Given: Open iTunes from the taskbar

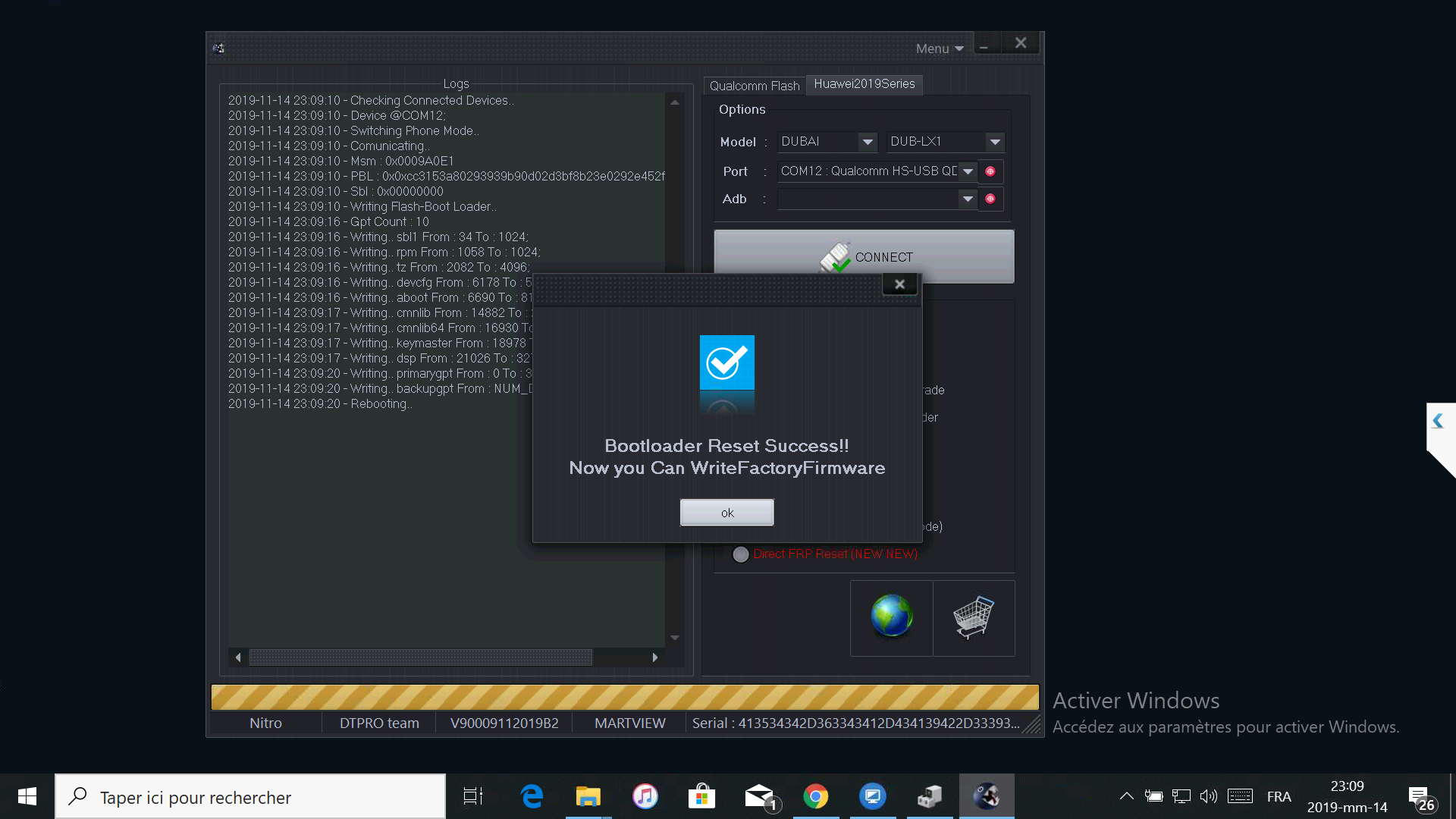Looking at the screenshot, I should [x=645, y=796].
